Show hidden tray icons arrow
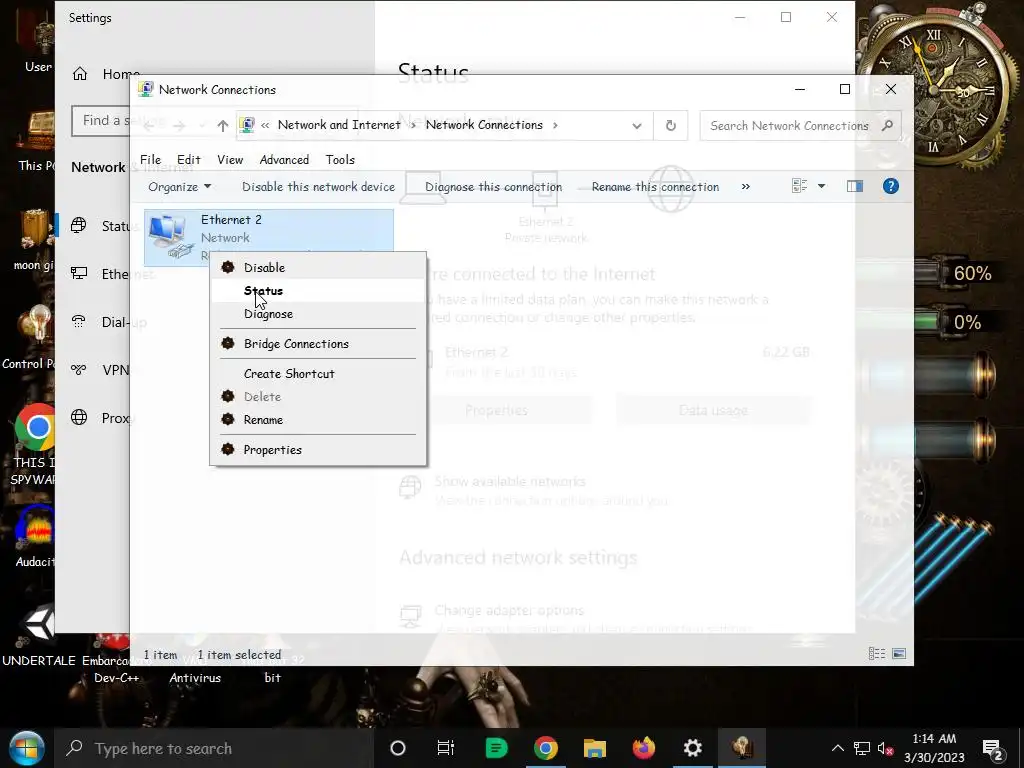This screenshot has height=768, width=1024. pos(838,748)
